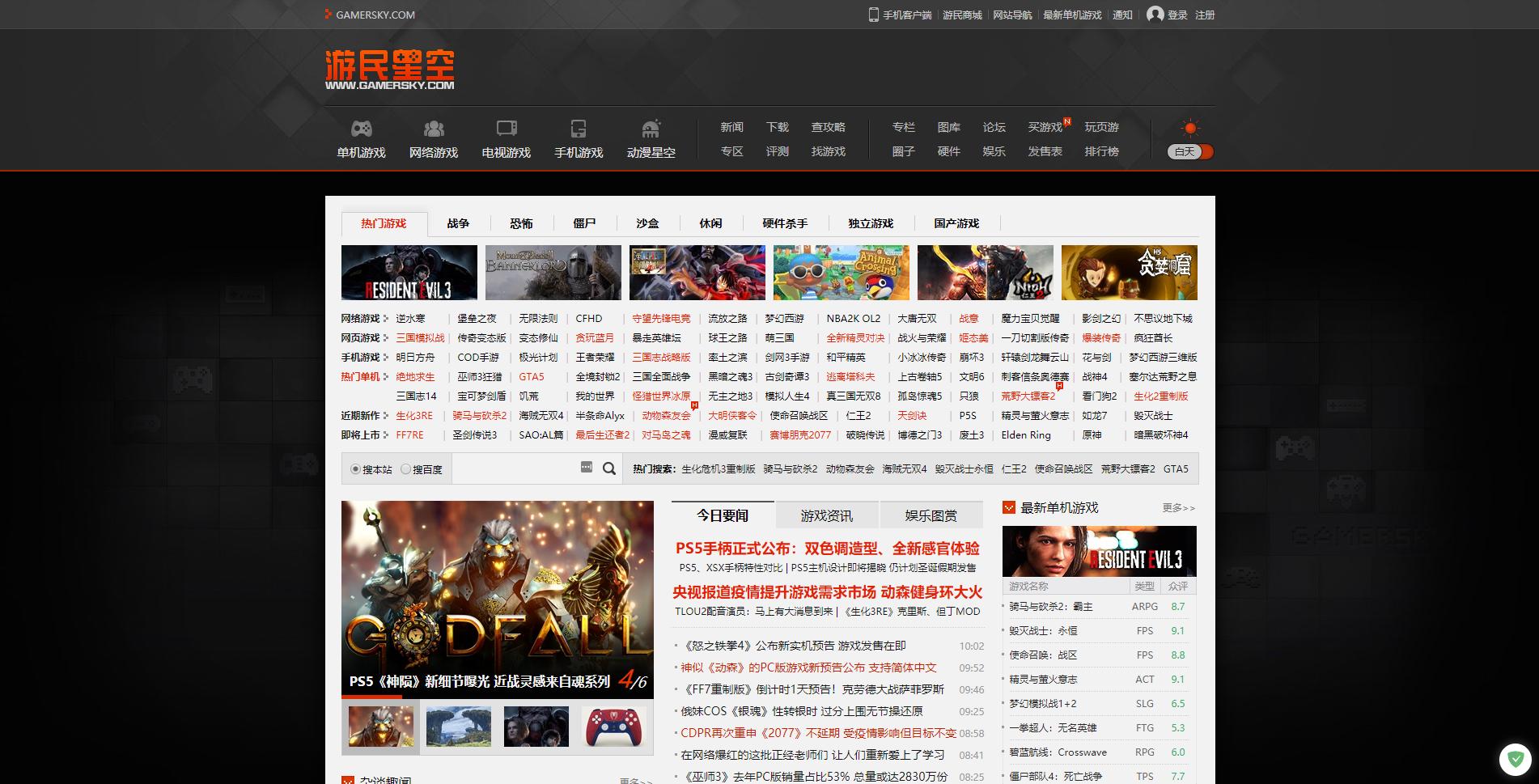
Task: Switch to the 恐怖 game tab
Action: click(521, 223)
